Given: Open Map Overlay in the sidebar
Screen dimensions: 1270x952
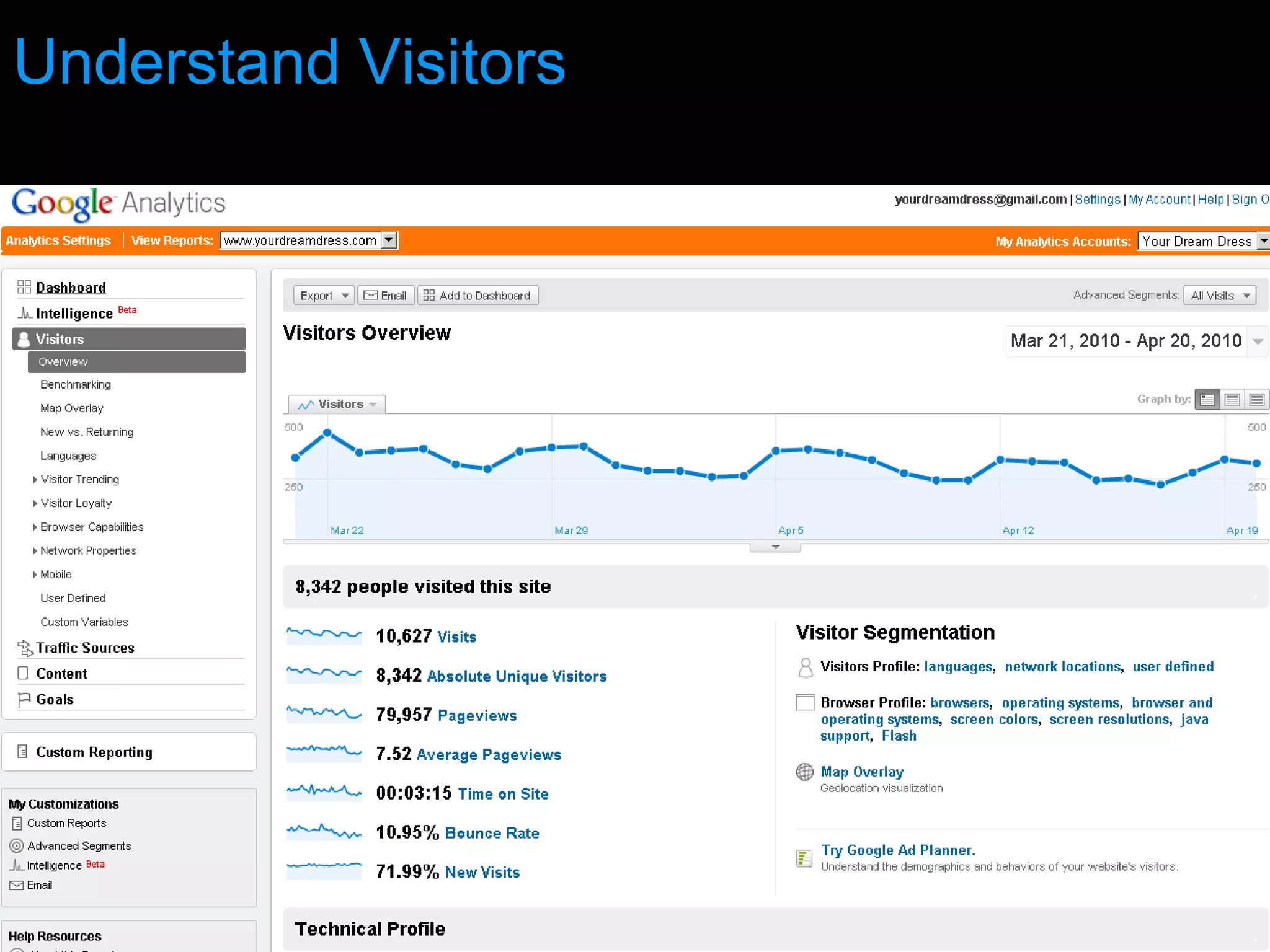Looking at the screenshot, I should 72,408.
